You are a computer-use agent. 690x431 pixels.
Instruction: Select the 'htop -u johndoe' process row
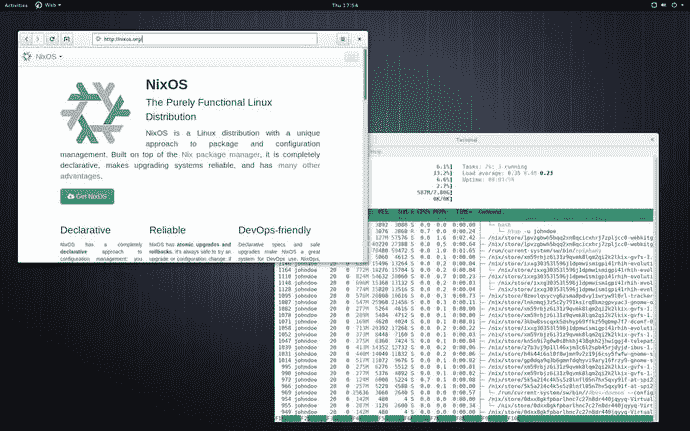[x=510, y=231]
